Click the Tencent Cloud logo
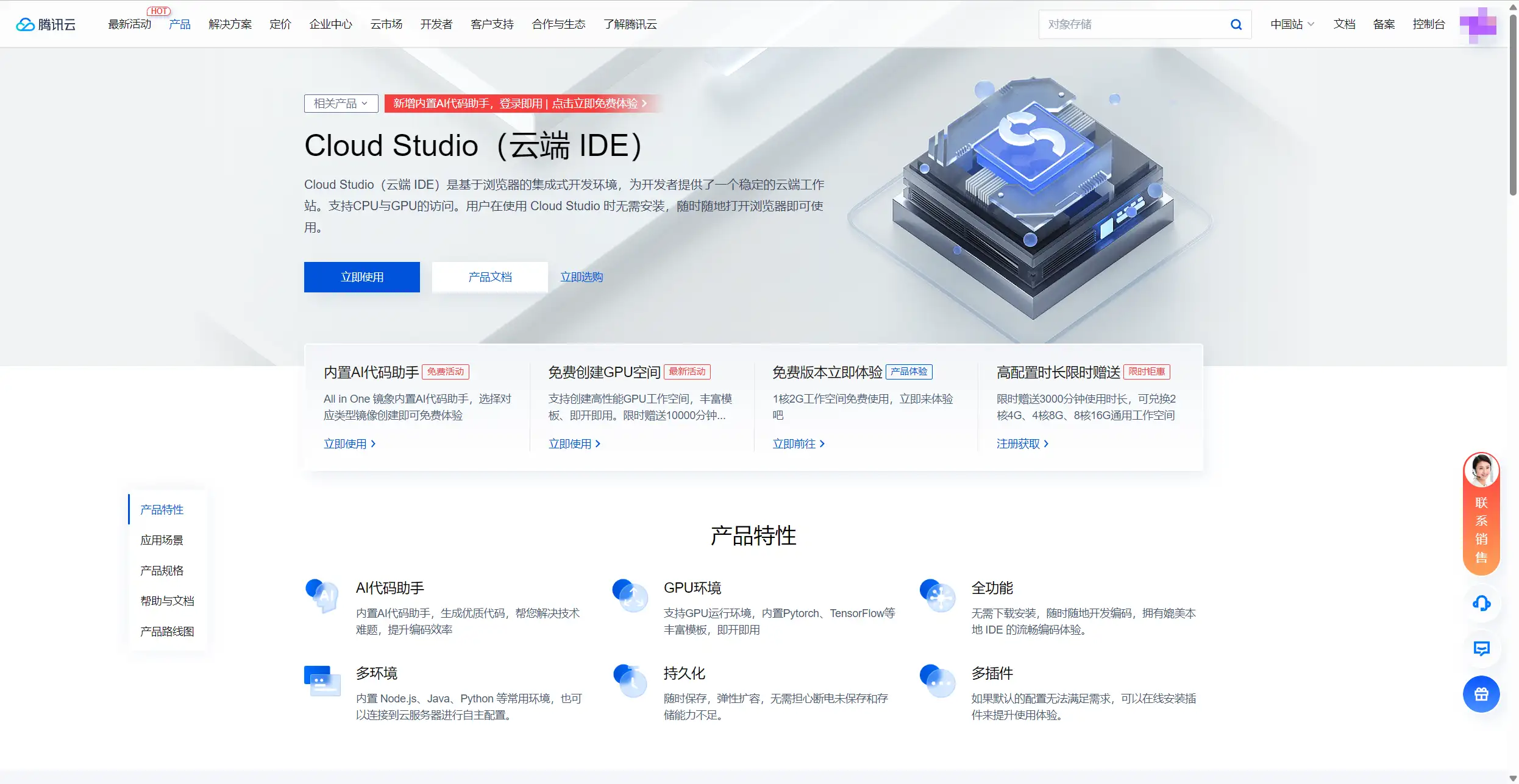Viewport: 1519px width, 784px height. click(46, 24)
